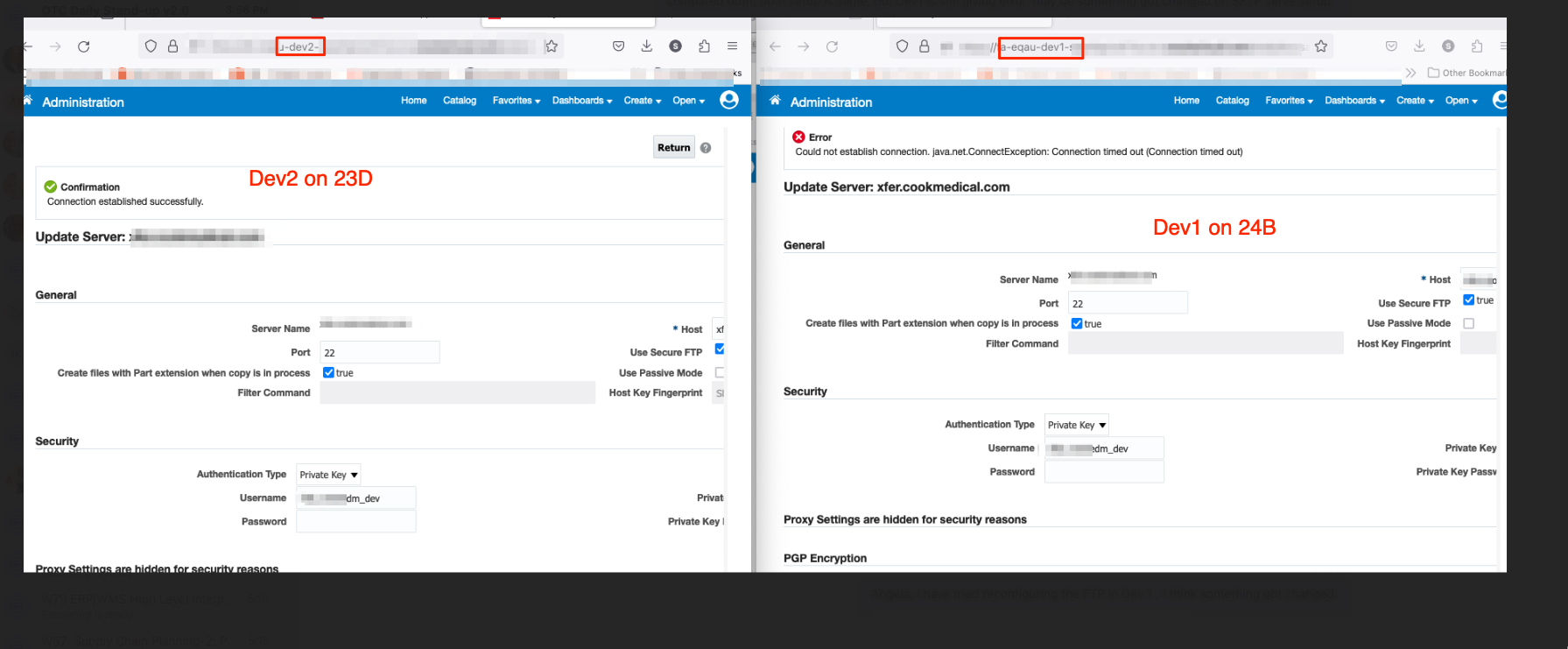Toggle Part extension checkbox in right window
Image resolution: width=1568 pixels, height=649 pixels.
coord(1077,323)
